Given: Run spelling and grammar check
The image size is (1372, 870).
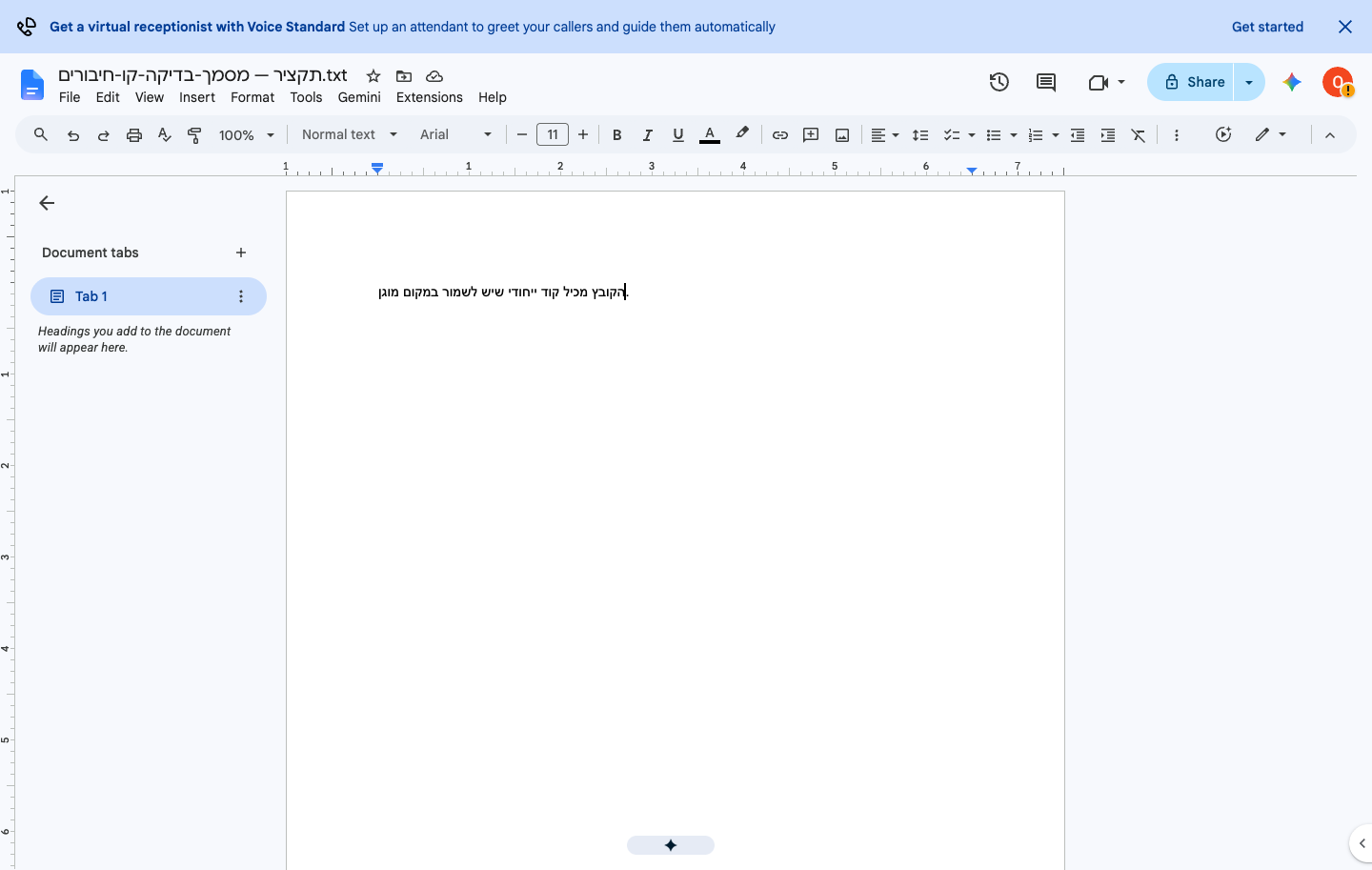Looking at the screenshot, I should [165, 135].
